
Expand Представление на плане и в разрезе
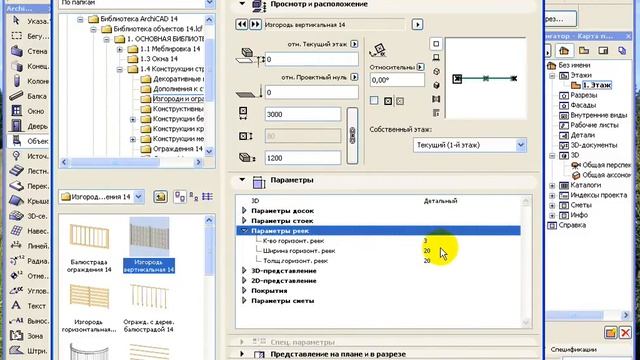click(x=242, y=353)
